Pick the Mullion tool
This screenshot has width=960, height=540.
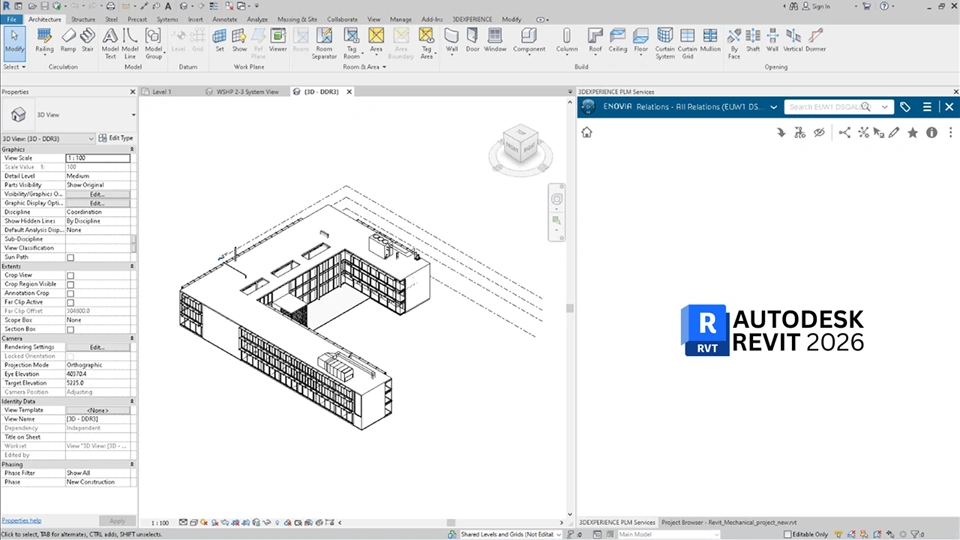[x=710, y=40]
